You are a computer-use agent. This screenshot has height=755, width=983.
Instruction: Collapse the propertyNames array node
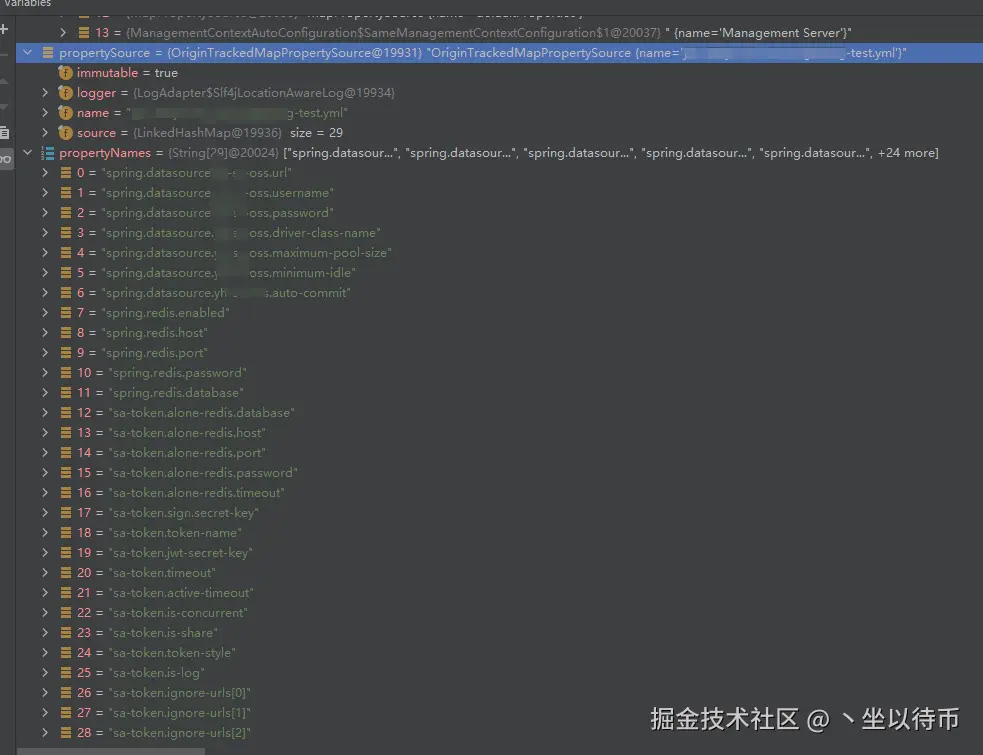[28, 152]
